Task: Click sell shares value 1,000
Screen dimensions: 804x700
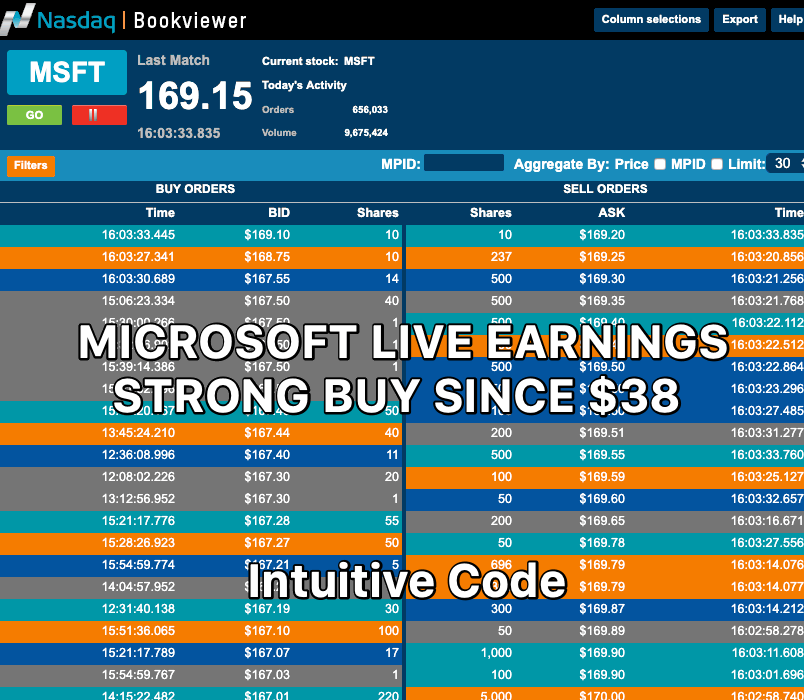Action: [496, 653]
